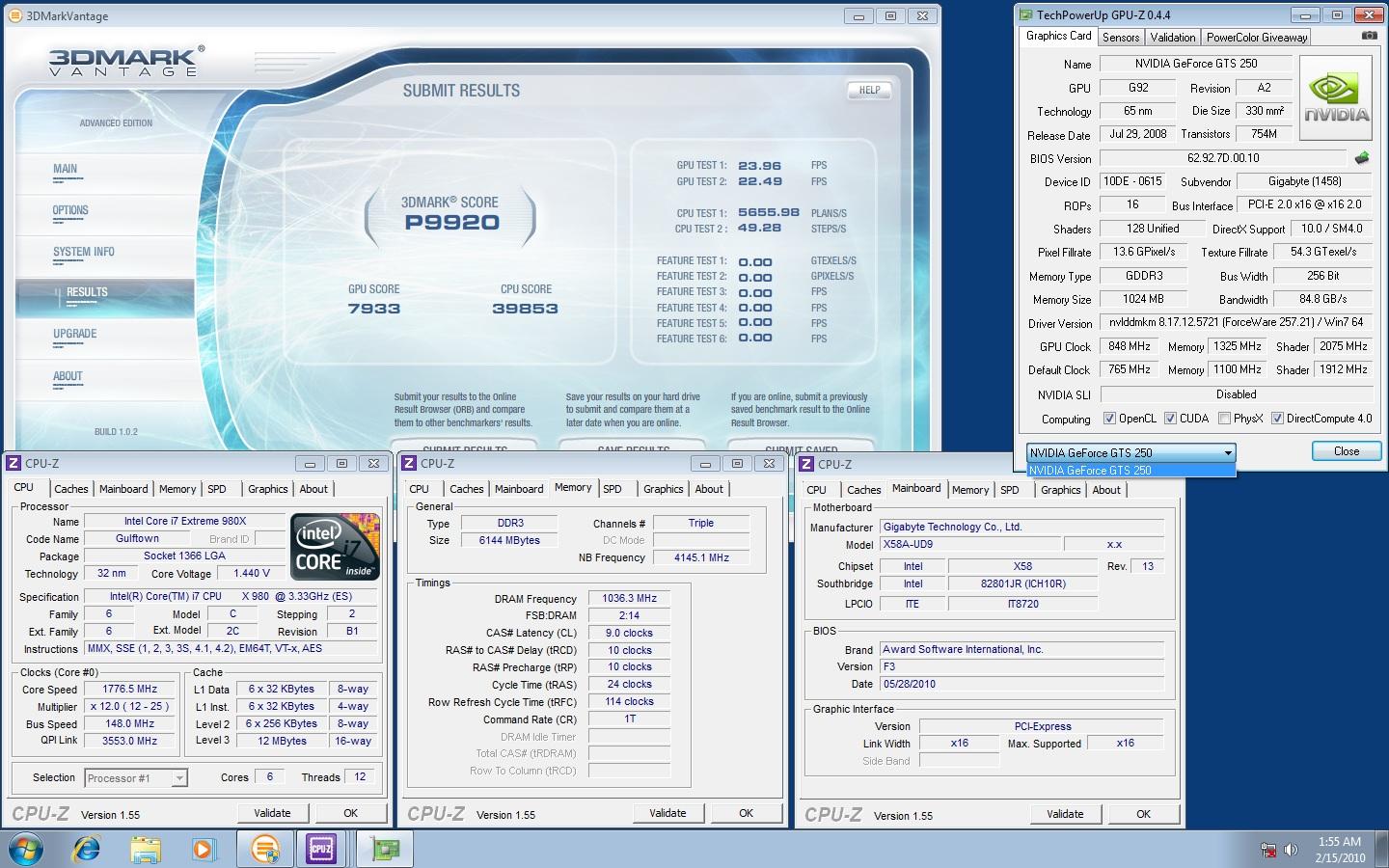Open Graphics tab in the Mainboard CPU-Z window

coord(1060,490)
